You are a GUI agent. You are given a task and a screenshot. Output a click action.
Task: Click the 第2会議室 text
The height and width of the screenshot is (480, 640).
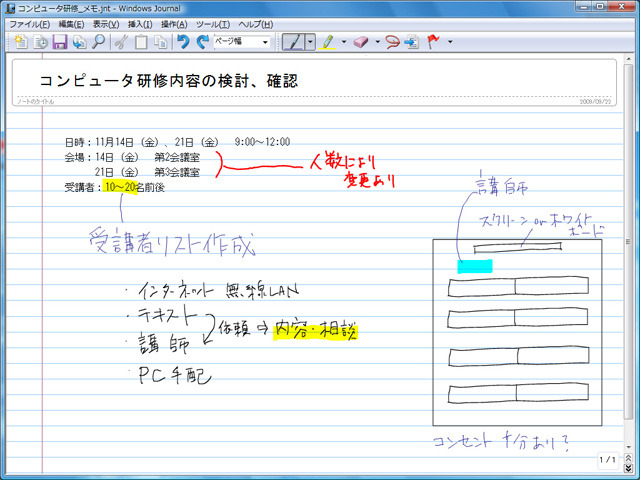[177, 157]
